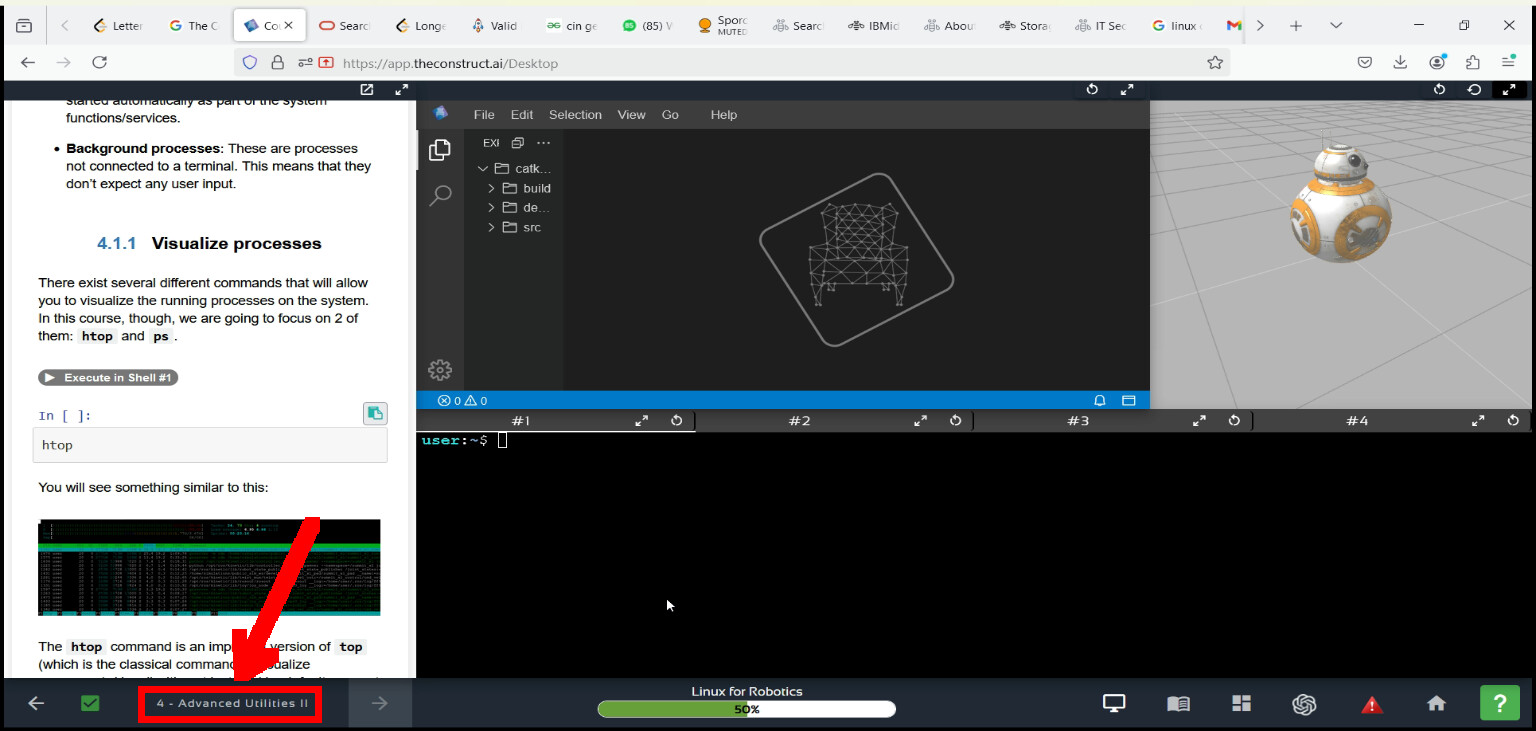
Task: Toggle the editor bottom panel layout icon
Action: pos(1129,400)
